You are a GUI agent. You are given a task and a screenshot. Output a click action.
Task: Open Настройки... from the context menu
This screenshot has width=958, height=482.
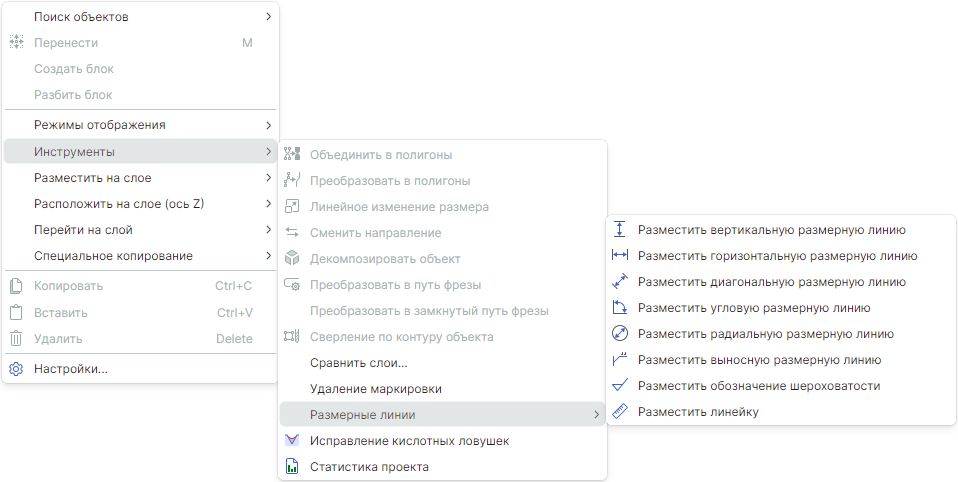tap(141, 369)
